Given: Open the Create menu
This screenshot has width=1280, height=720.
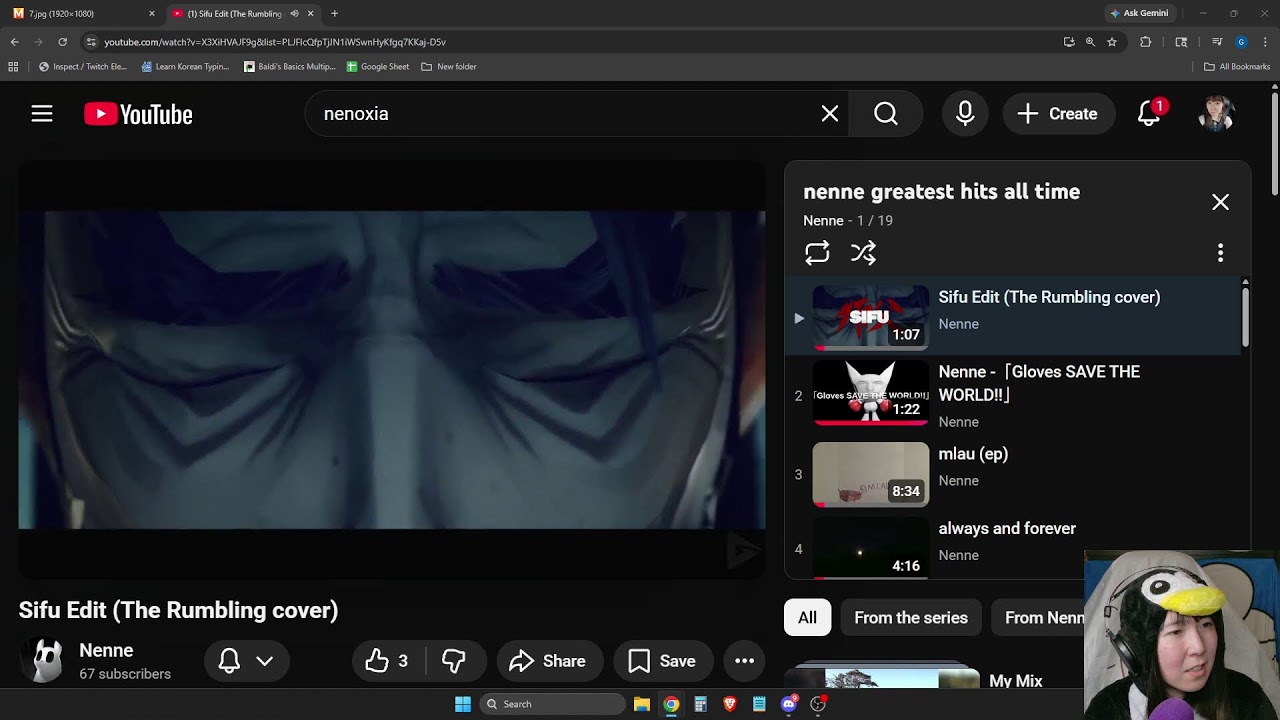Looking at the screenshot, I should [x=1058, y=114].
